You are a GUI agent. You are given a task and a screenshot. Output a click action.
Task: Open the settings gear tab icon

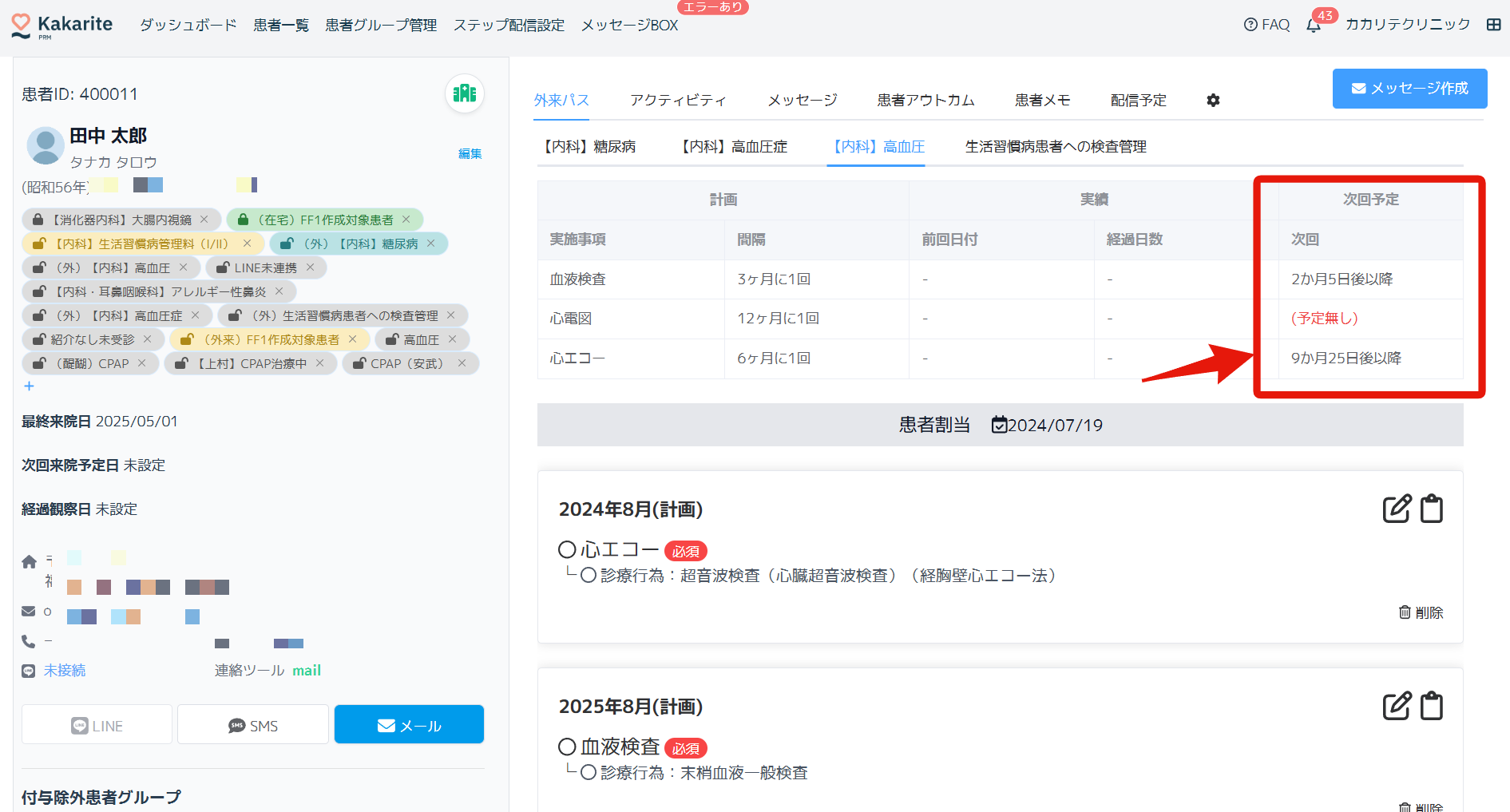coord(1213,101)
